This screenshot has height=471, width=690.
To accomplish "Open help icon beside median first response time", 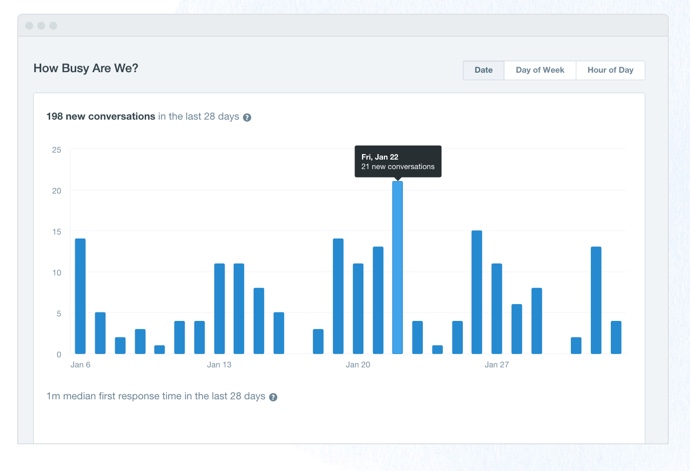I will tap(273, 397).
